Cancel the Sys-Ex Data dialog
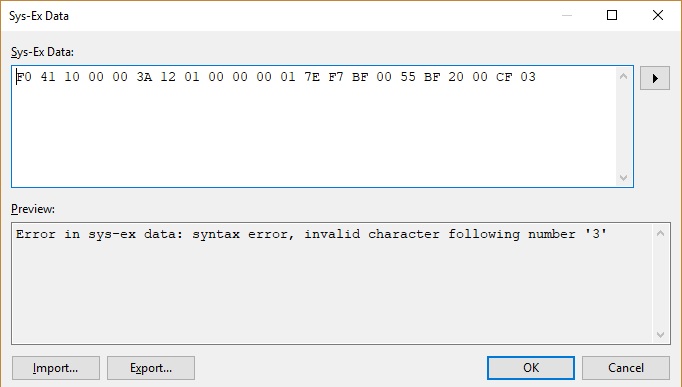This screenshot has height=387, width=682. pyautogui.click(x=626, y=368)
